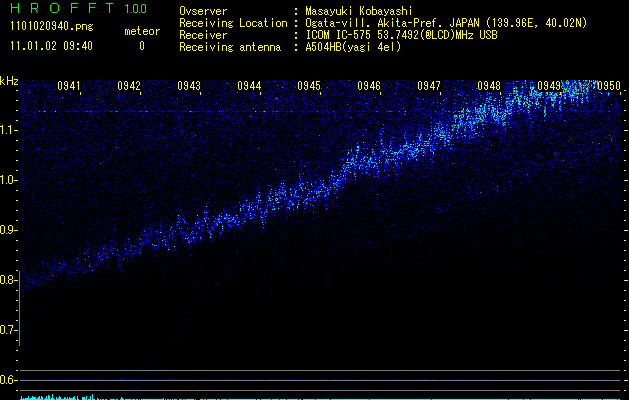Viewport: 629px width, 400px height.
Task: Click the 0.7 kHz axis label
Action: coord(8,330)
